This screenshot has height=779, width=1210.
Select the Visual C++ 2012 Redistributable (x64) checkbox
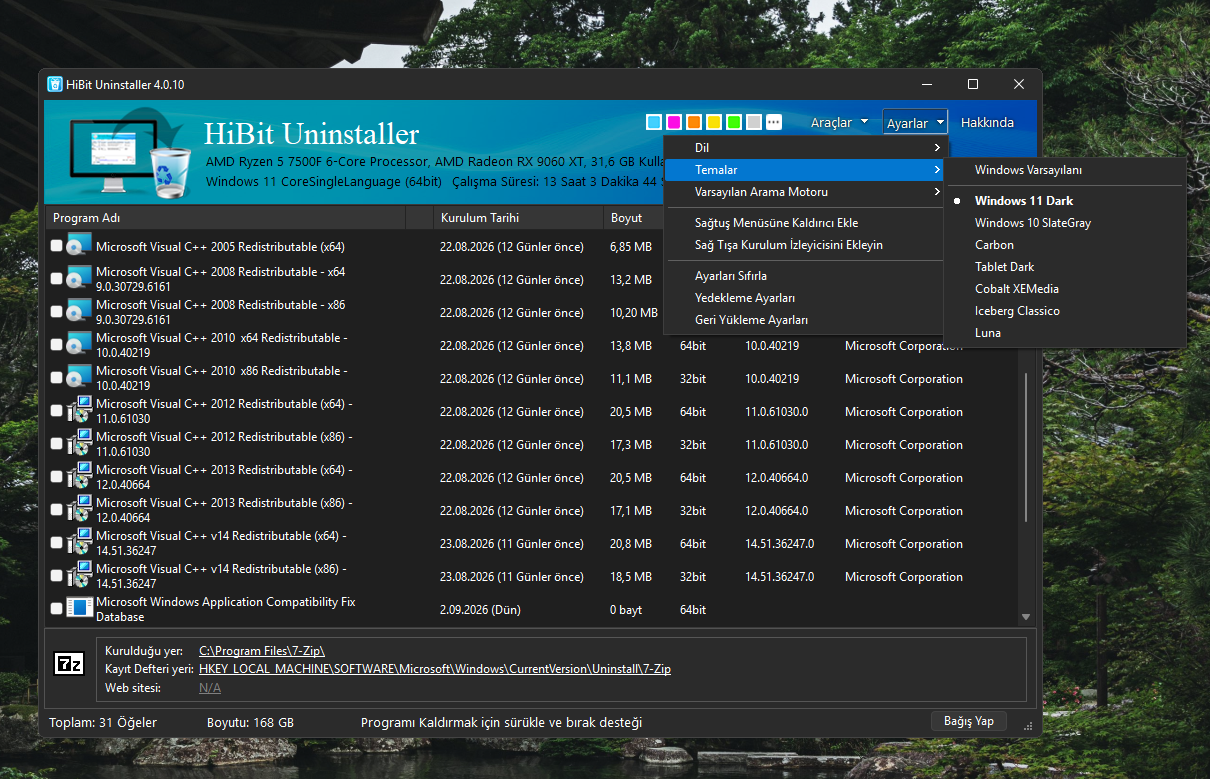tap(56, 411)
